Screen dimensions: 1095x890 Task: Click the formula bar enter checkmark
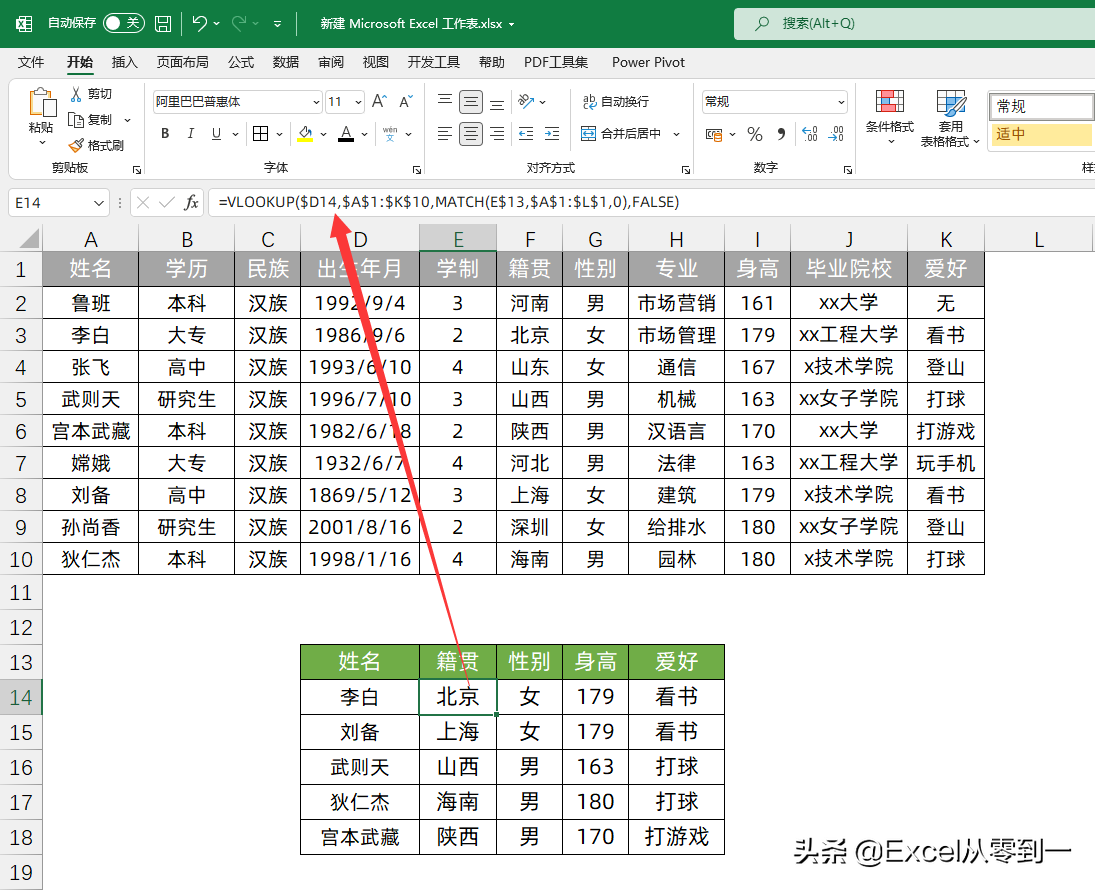tap(166, 203)
